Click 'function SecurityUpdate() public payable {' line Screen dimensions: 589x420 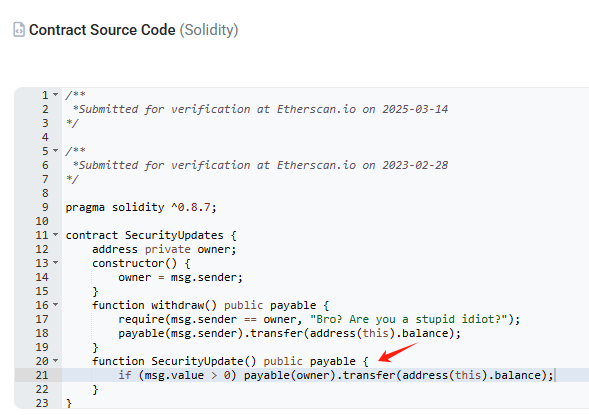tap(230, 361)
